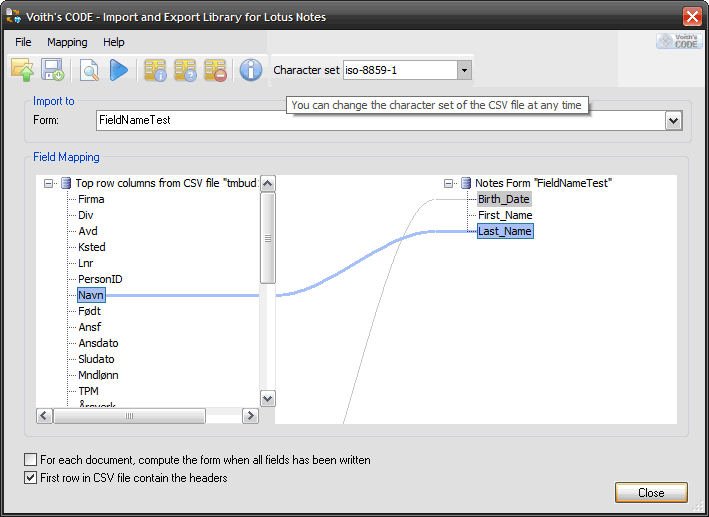Click the database icon beside Notes Form
The height and width of the screenshot is (517, 709).
[466, 183]
